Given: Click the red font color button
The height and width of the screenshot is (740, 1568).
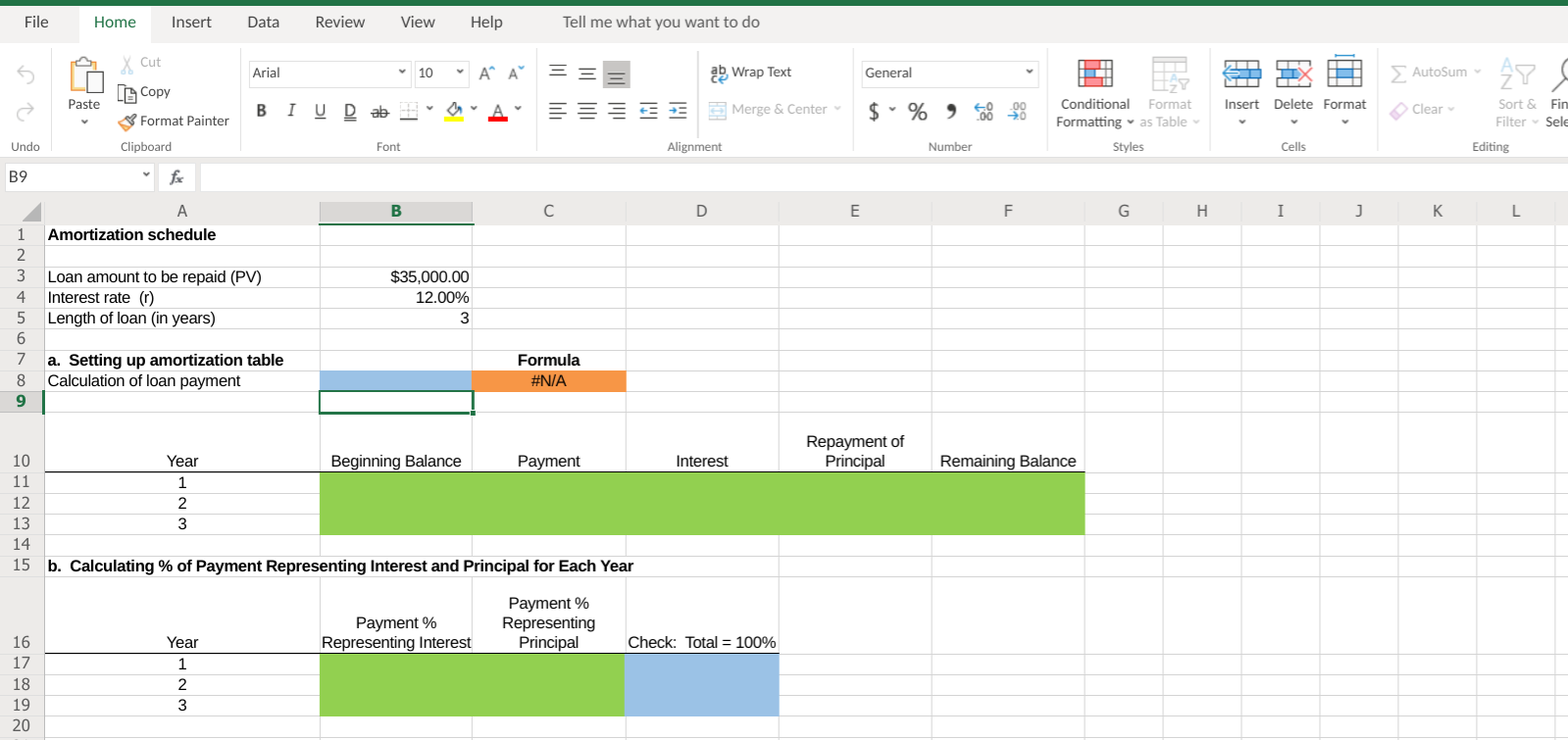Looking at the screenshot, I should click(498, 111).
